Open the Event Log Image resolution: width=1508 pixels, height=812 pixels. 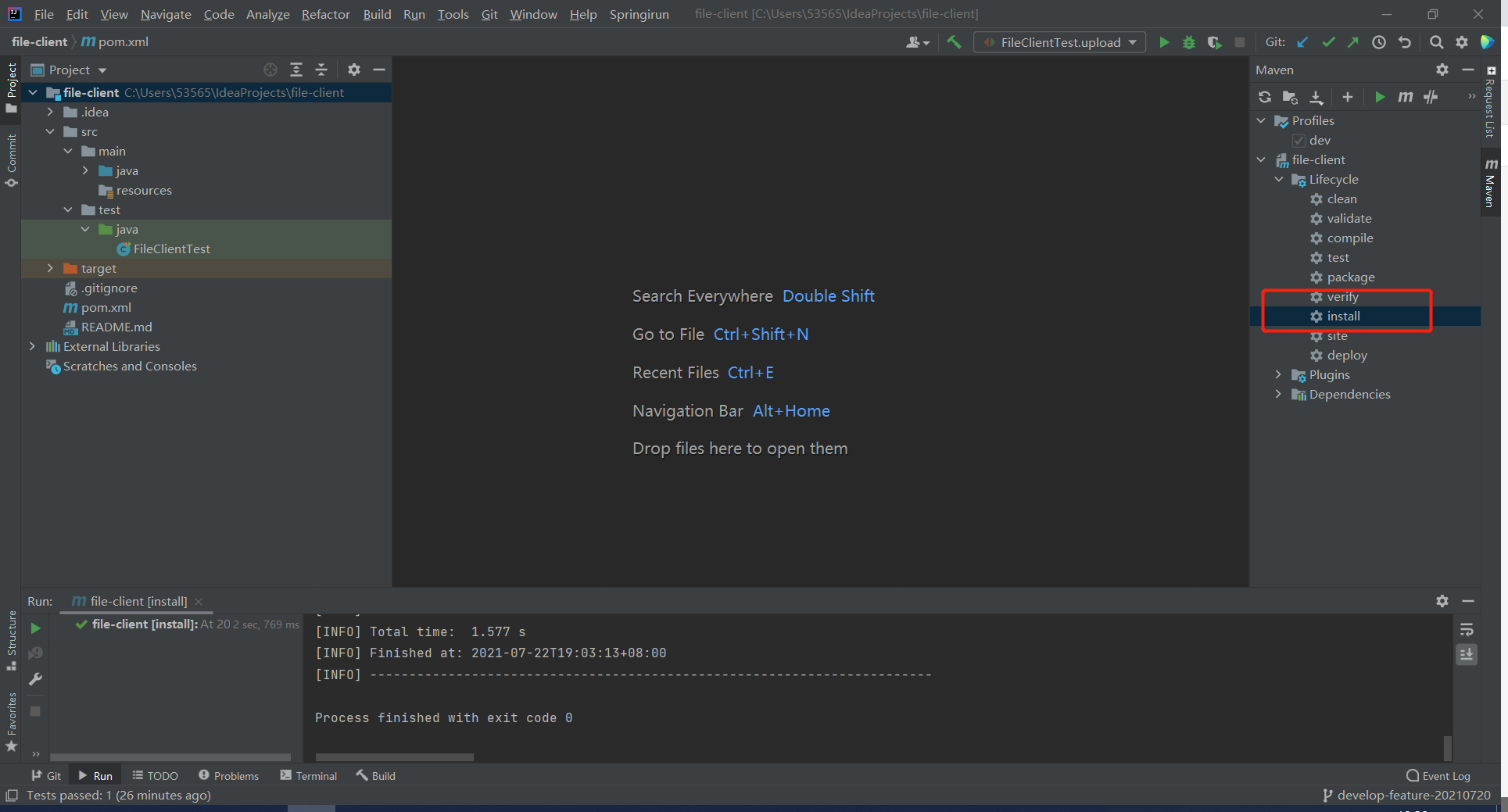pos(1438,775)
